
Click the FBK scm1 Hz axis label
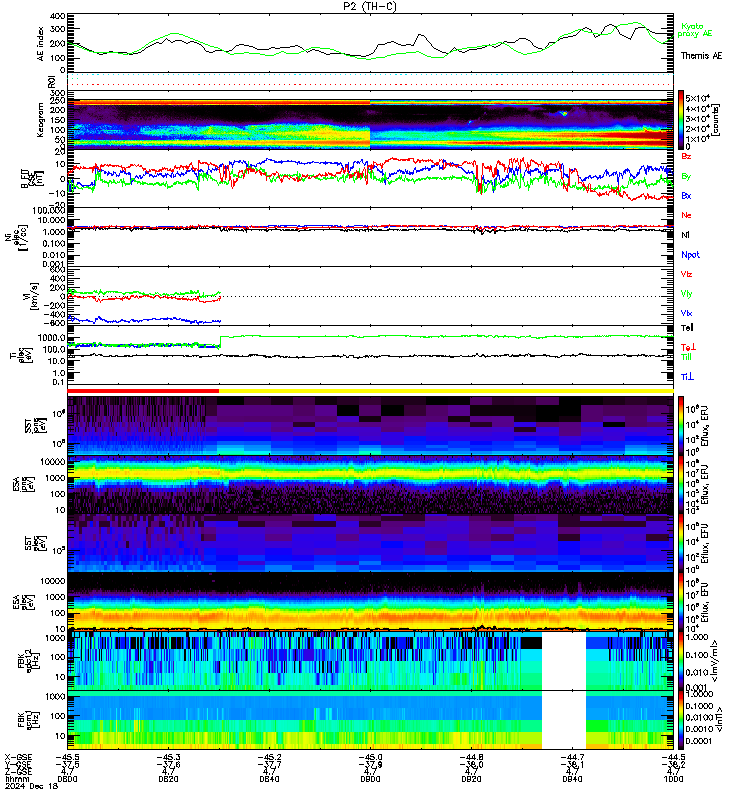pyautogui.click(x=31, y=720)
